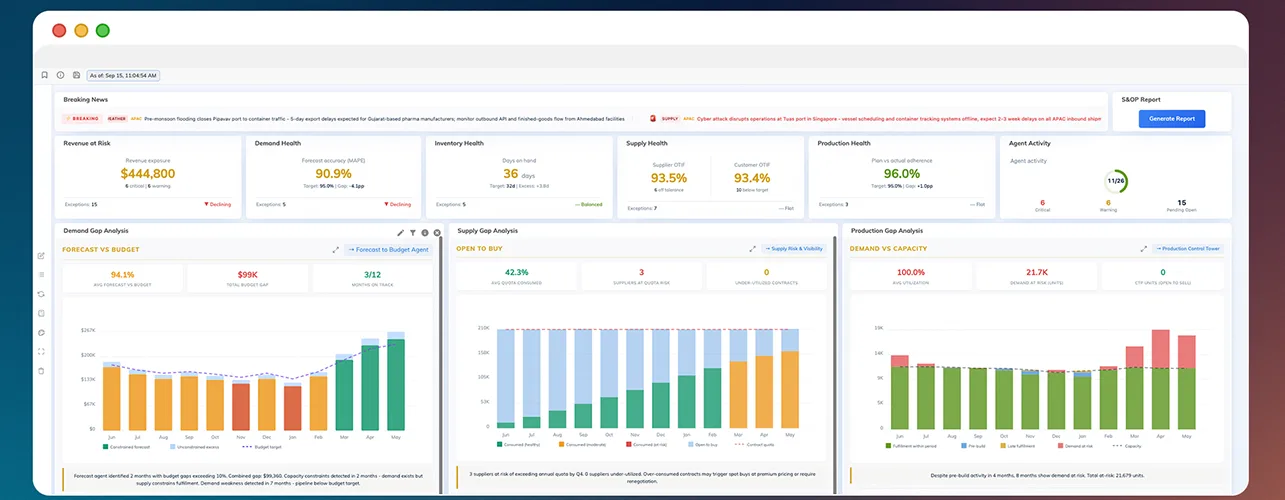Open Supply Risk & Visibility agent

794,249
